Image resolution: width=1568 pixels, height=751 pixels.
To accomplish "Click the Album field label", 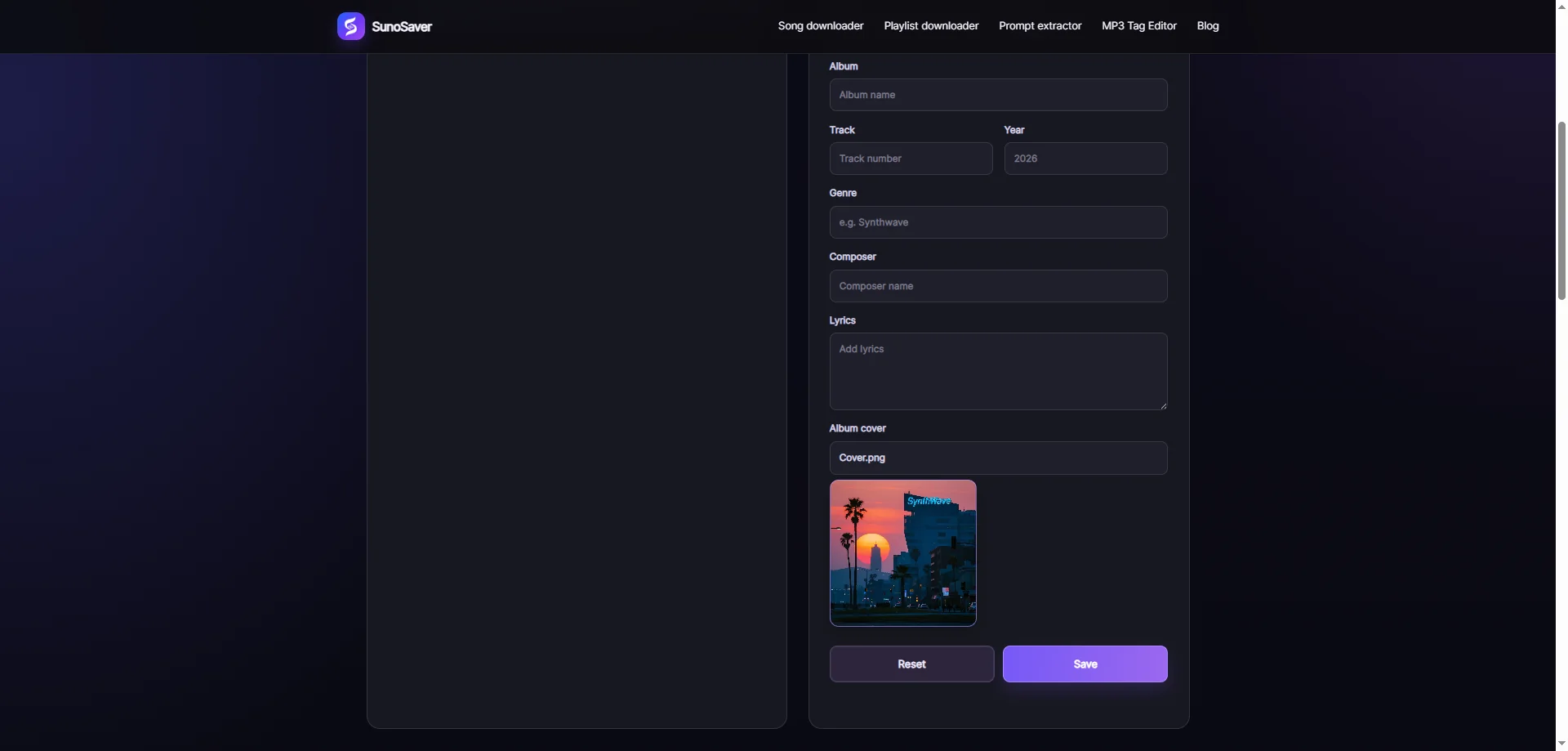I will pos(843,66).
